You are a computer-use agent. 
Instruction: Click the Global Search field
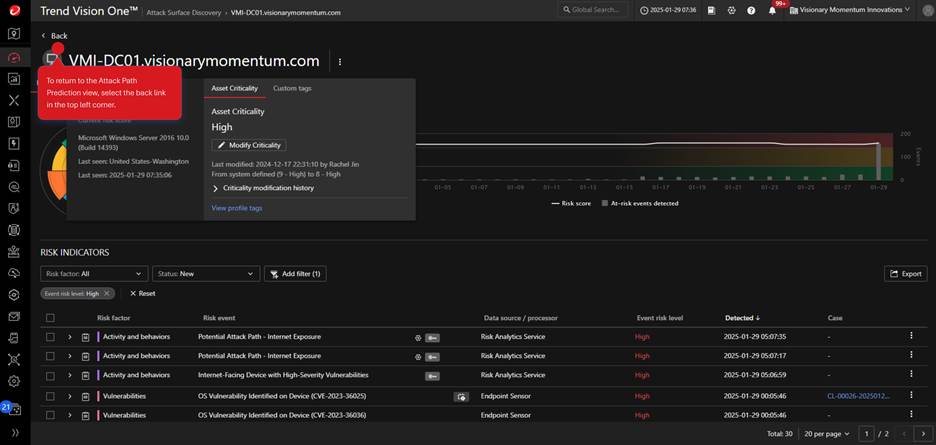594,10
